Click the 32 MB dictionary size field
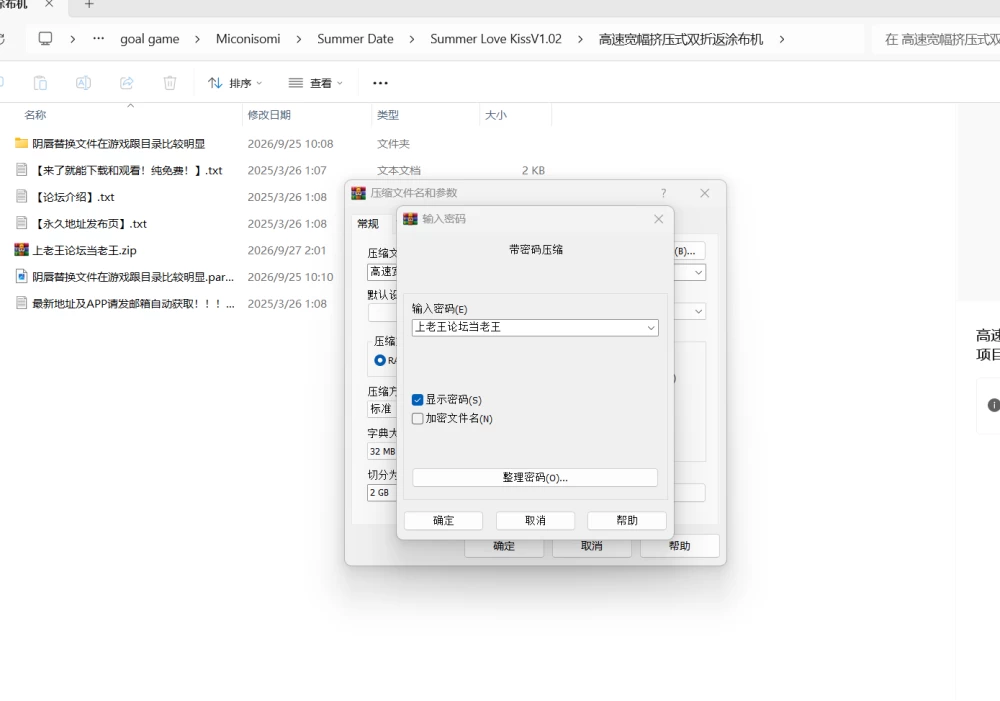The height and width of the screenshot is (701, 1000). (x=382, y=451)
